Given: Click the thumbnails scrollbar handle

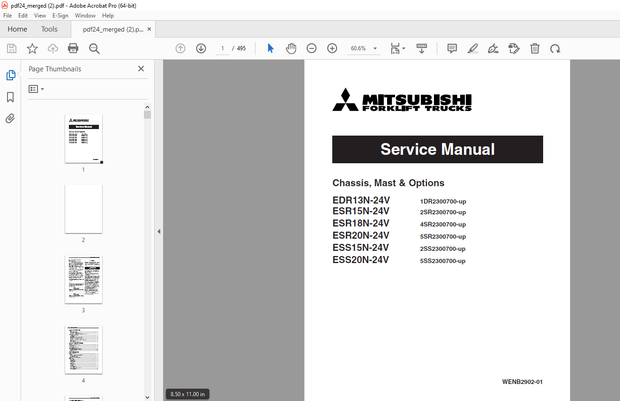Looking at the screenshot, I should point(147,115).
